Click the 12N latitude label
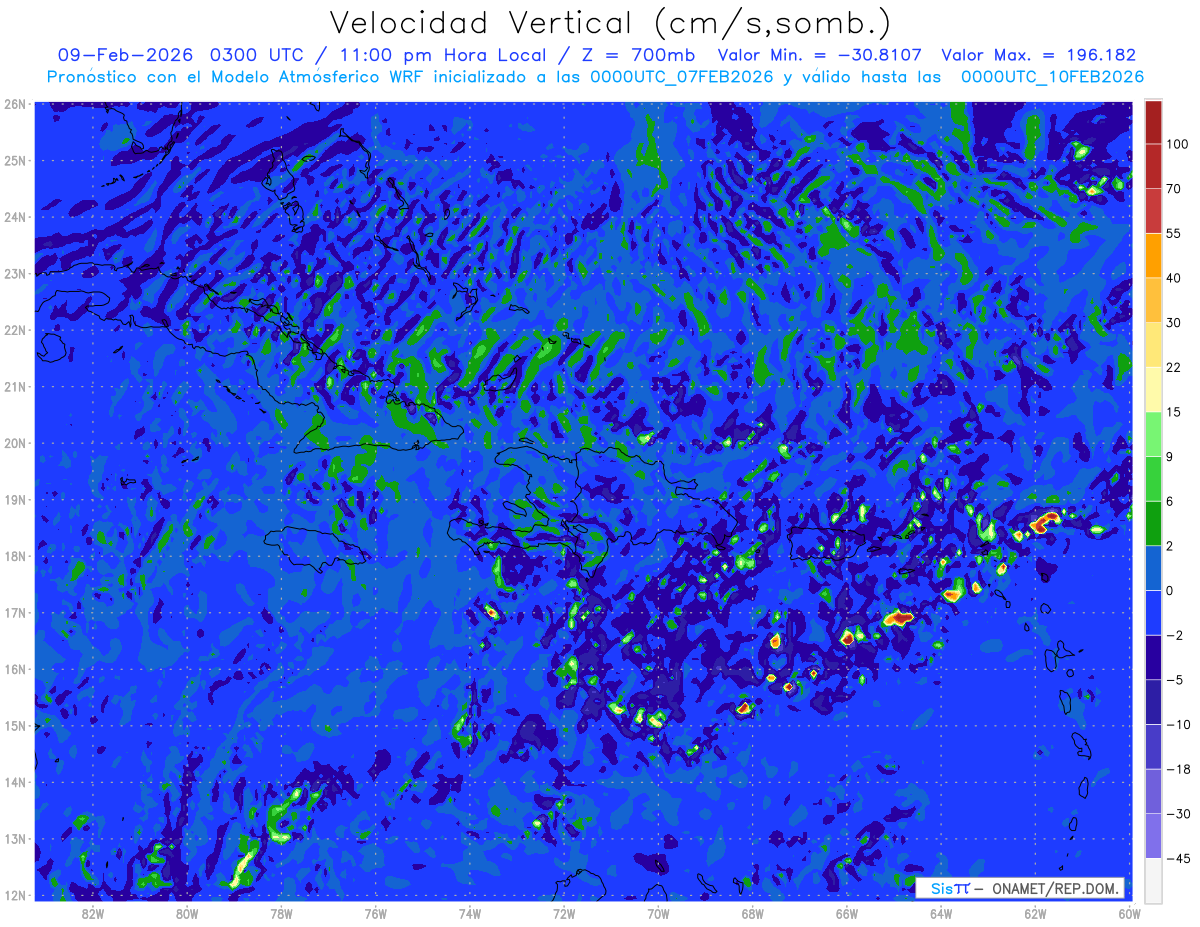This screenshot has height=927, width=1200. 15,895
